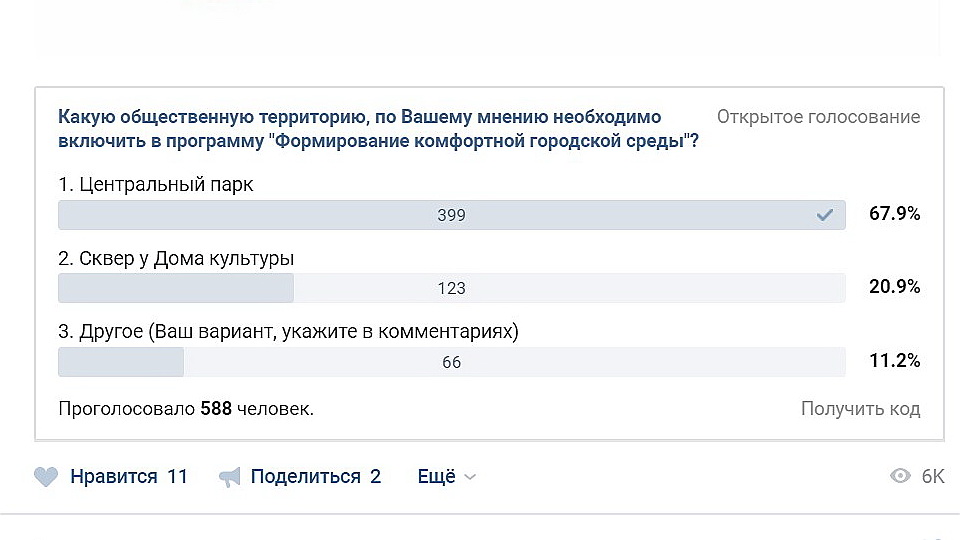This screenshot has width=960, height=540.
Task: Click the Открытое голосование label
Action: pos(818,117)
